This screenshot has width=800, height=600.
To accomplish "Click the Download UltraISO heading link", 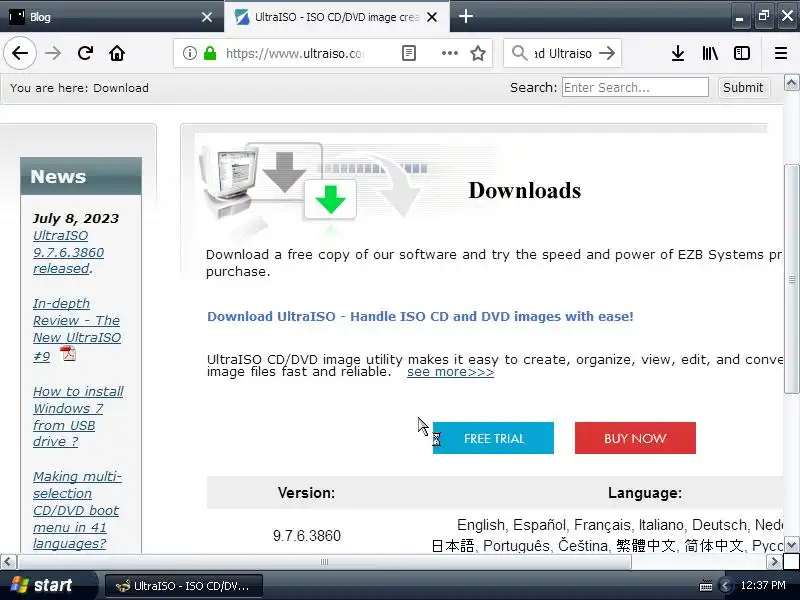I will [420, 316].
